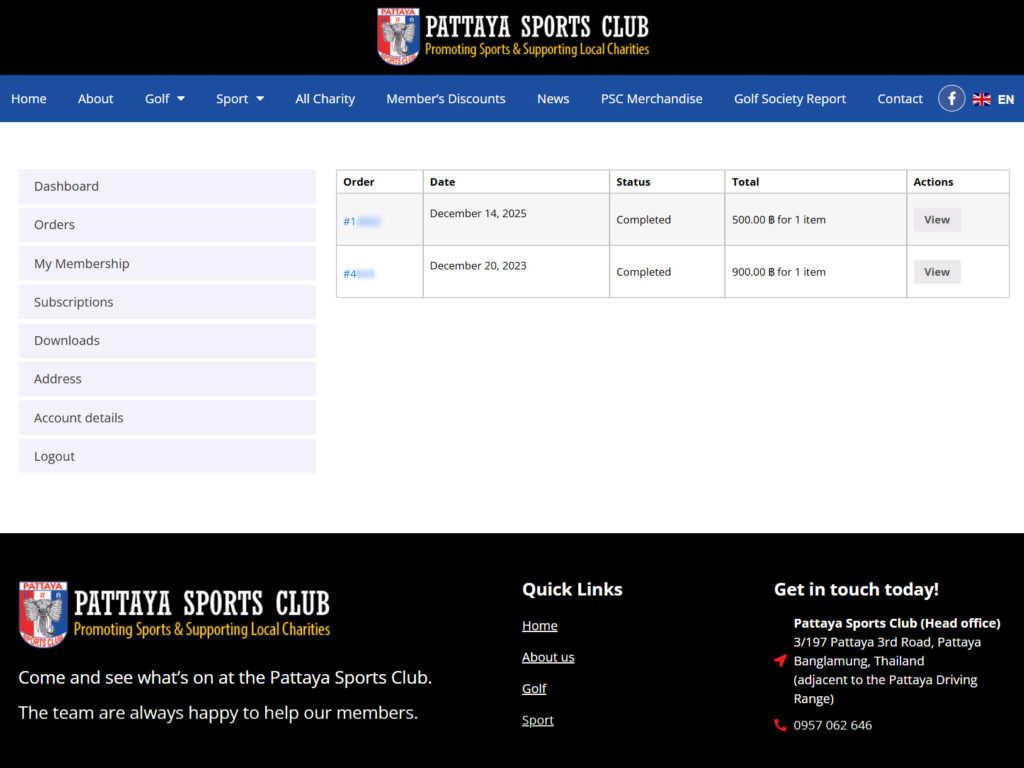The height and width of the screenshot is (768, 1024).
Task: View the December 14, 2025 order
Action: point(936,219)
